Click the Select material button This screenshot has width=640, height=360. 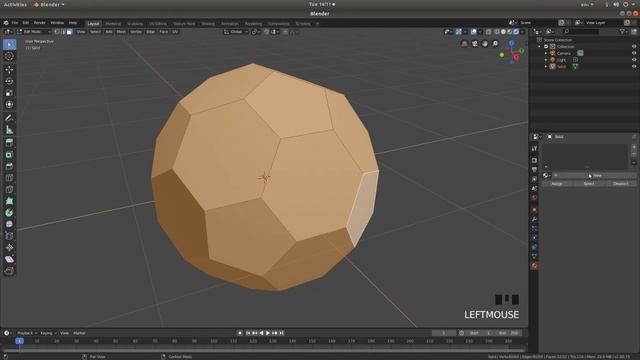[x=589, y=184]
